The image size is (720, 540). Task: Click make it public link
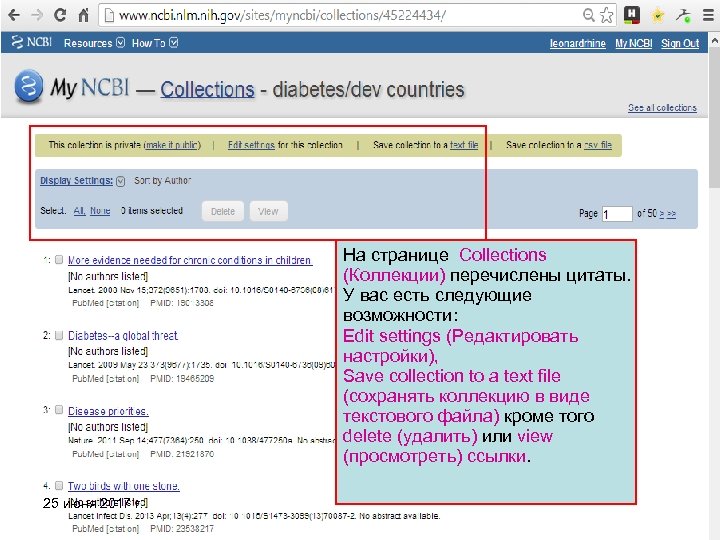pyautogui.click(x=172, y=145)
